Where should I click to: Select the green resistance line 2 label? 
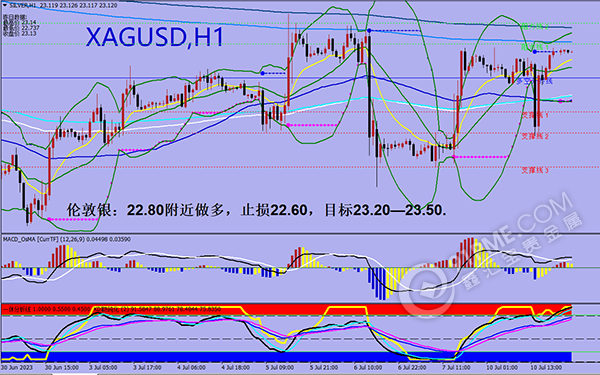point(535,26)
